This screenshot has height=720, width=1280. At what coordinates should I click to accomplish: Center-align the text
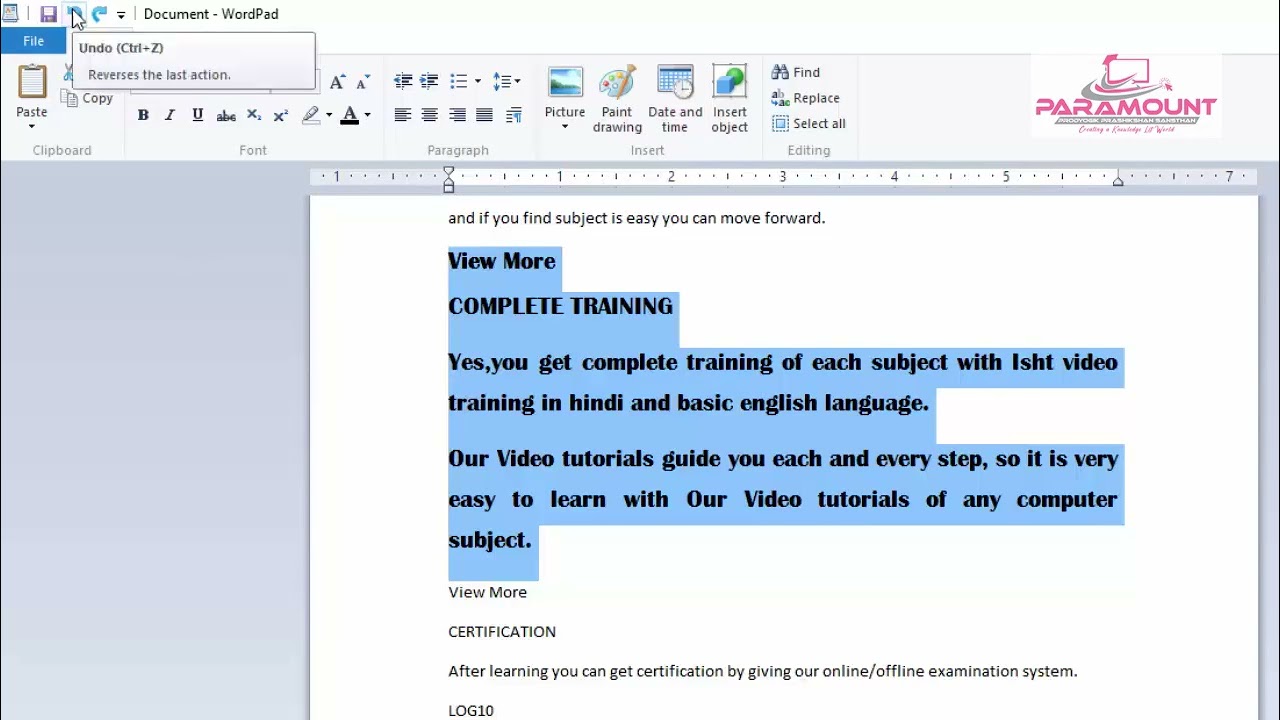tap(430, 115)
